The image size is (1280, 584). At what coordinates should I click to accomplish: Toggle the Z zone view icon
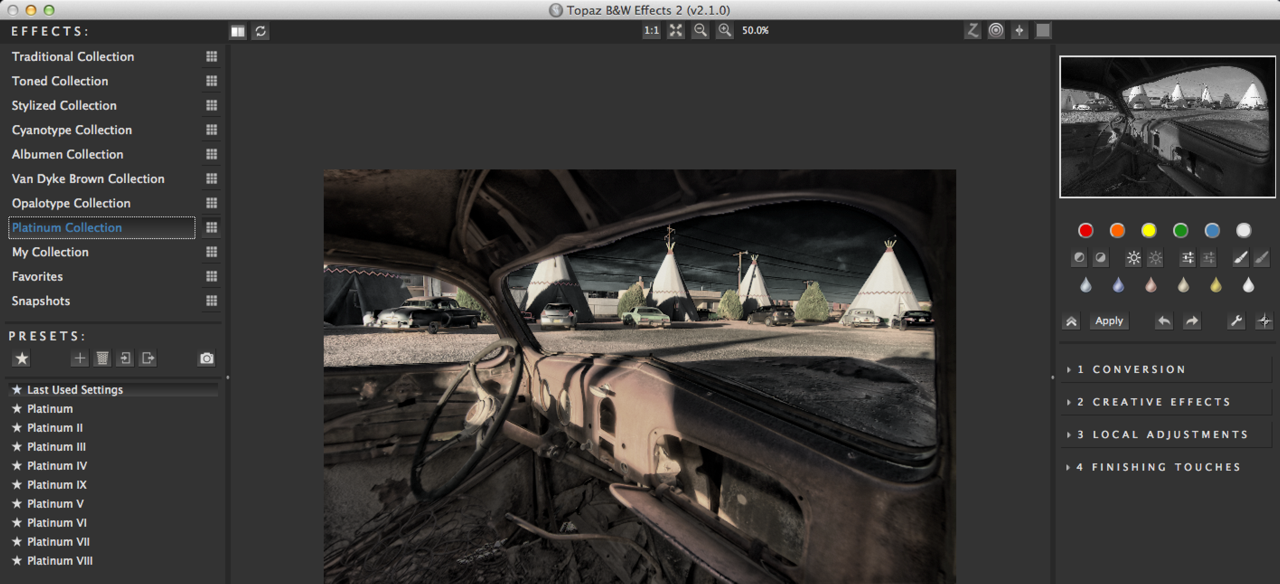[972, 31]
